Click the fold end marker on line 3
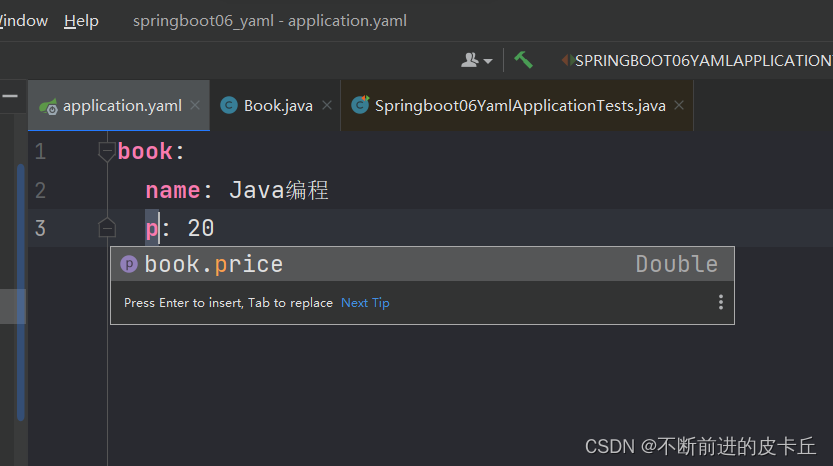833x466 pixels. pos(106,229)
